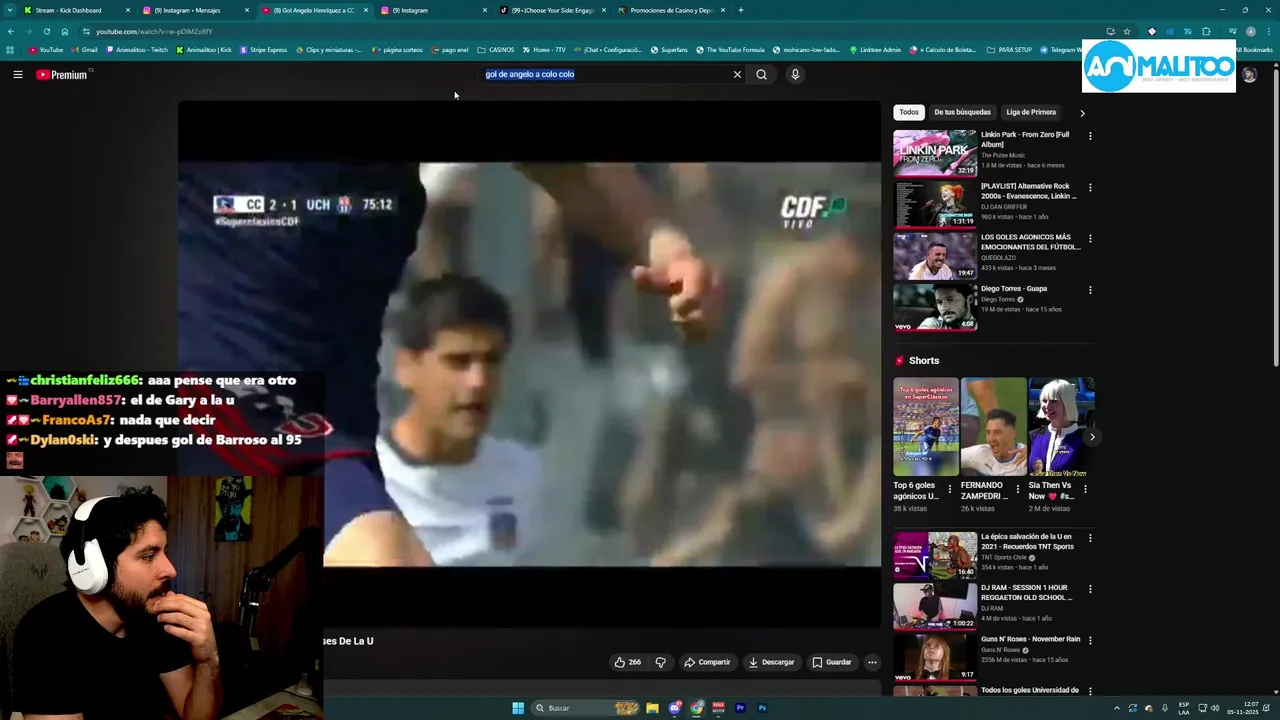Open options for Alternative Rock 2000s playlist video
The image size is (1280, 720).
pos(1090,187)
